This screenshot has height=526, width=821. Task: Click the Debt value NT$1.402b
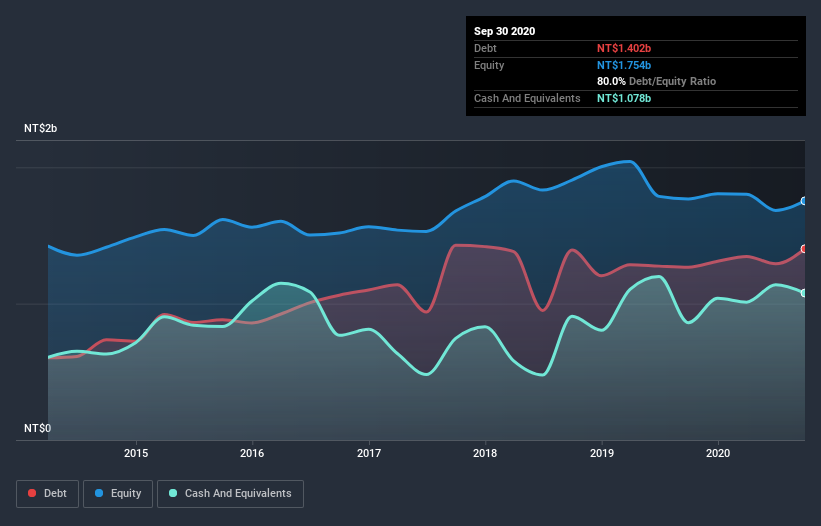coord(624,48)
